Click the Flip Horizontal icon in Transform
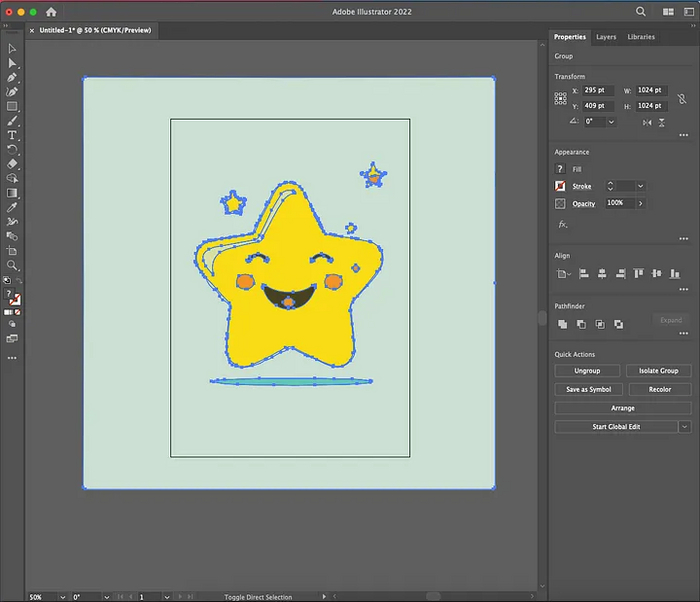 [647, 121]
